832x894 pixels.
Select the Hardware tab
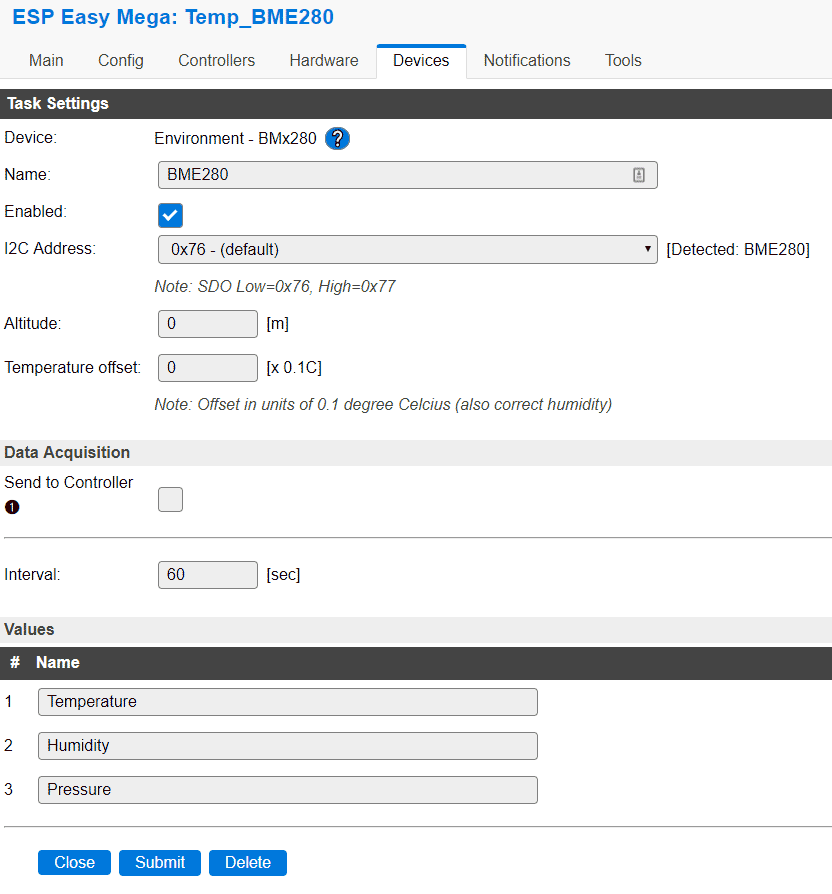click(x=324, y=61)
